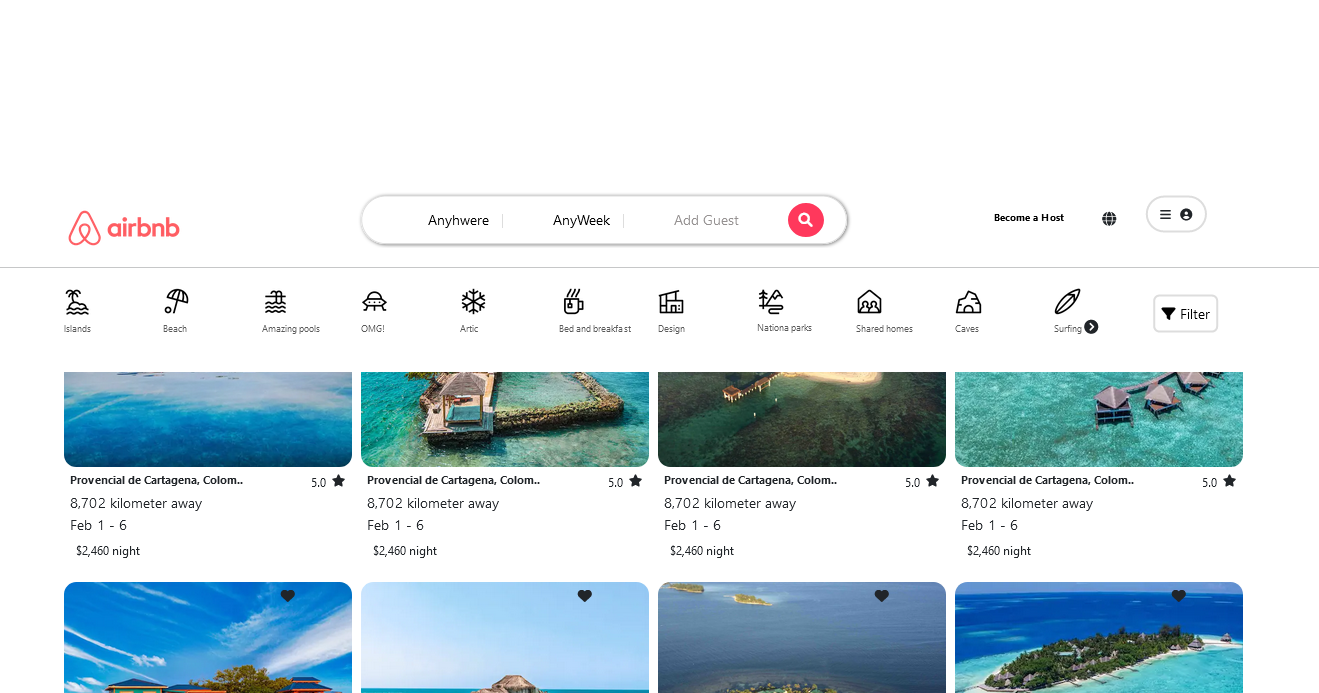The image size is (1319, 693).
Task: Click "$2,460 night" under the overwater bungalows photo
Action: click(999, 551)
